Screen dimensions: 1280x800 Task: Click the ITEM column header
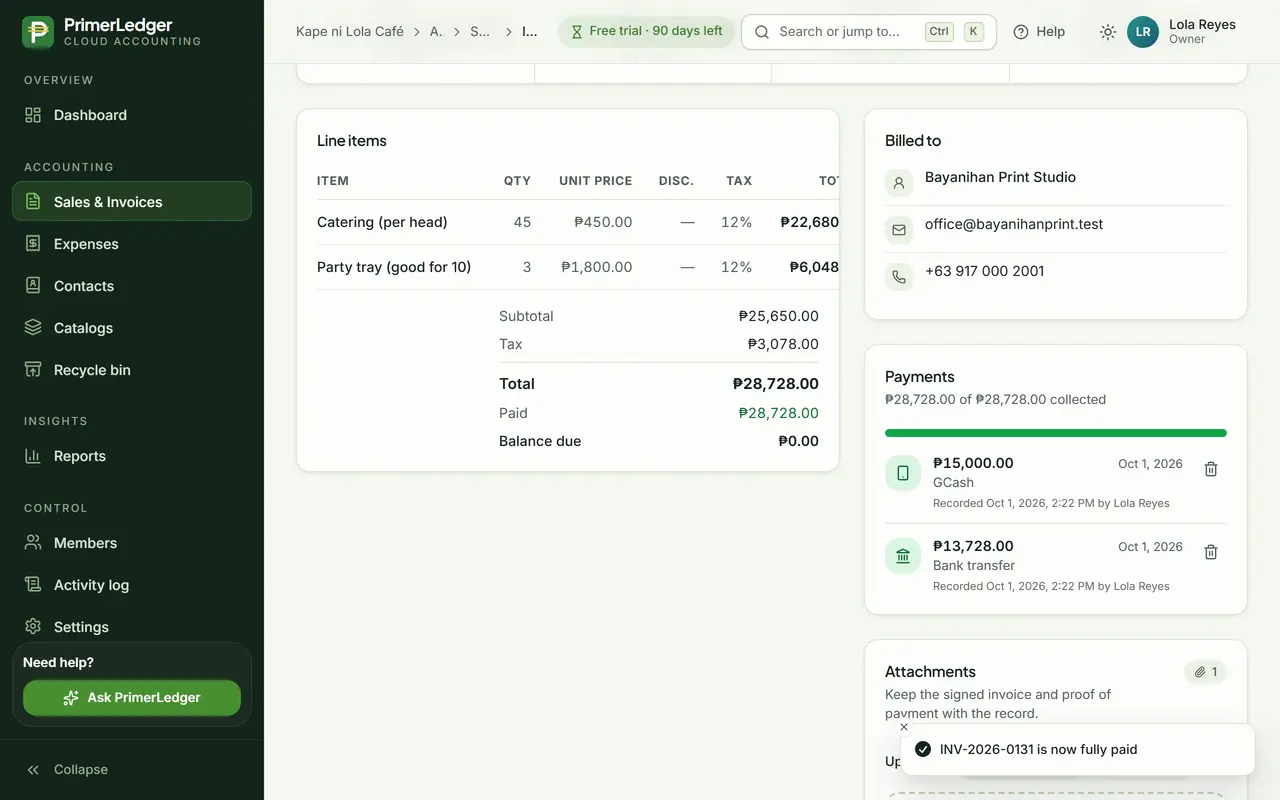(333, 181)
